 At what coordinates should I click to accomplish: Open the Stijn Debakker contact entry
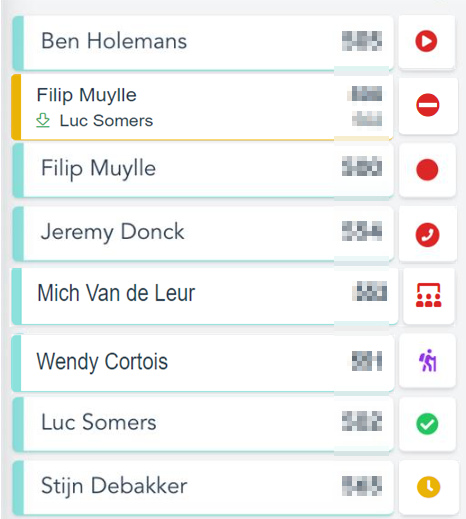click(x=203, y=487)
